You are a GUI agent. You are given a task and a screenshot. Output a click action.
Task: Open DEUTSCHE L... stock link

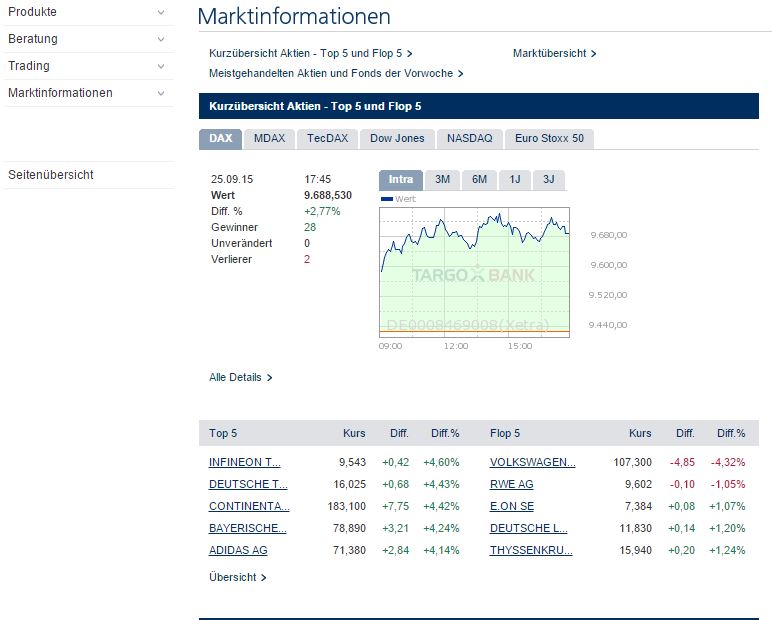(x=528, y=528)
